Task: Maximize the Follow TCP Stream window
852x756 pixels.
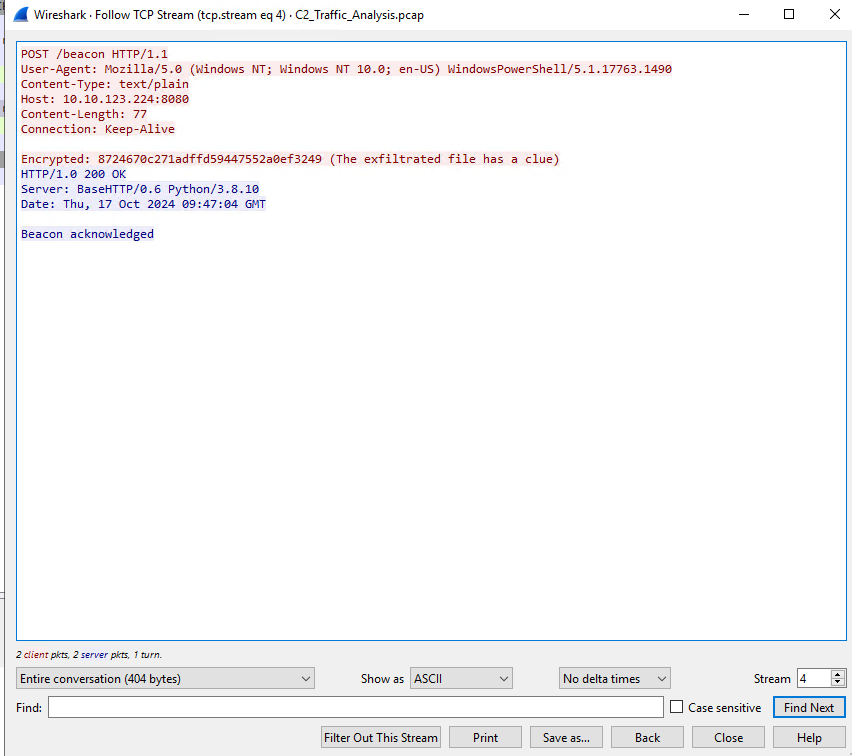Action: (x=789, y=15)
